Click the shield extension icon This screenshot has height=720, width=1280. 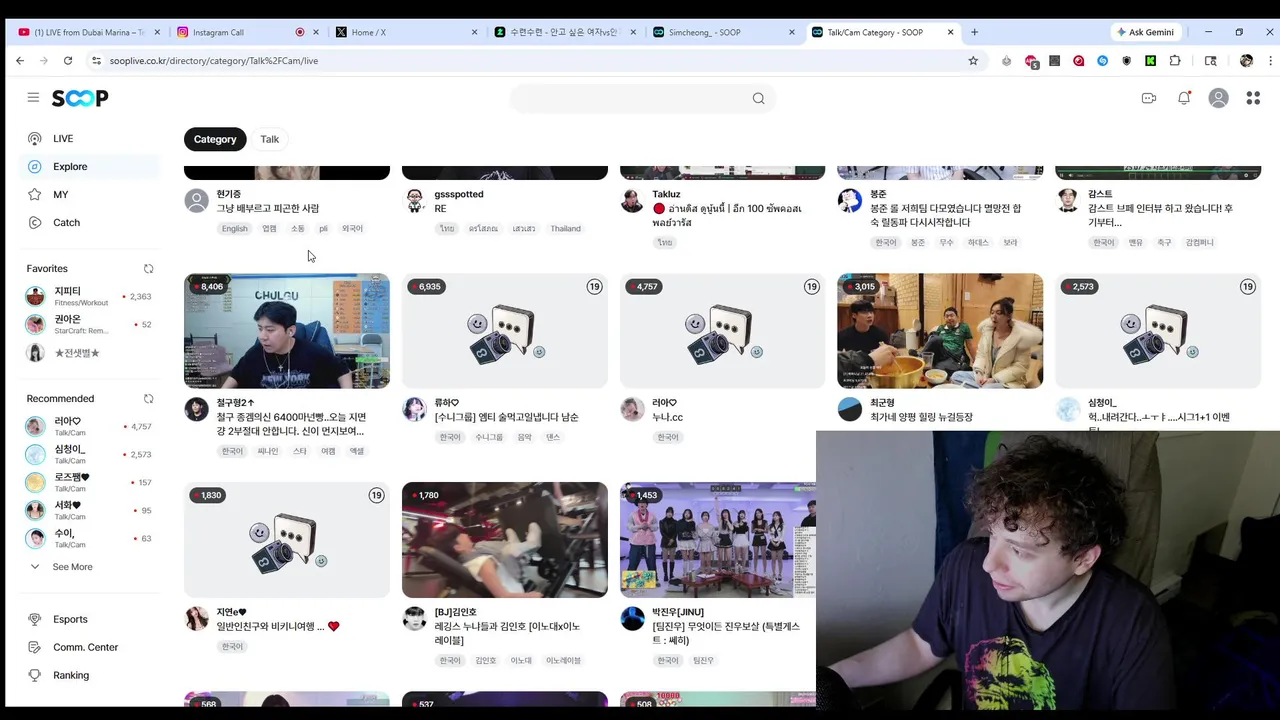pos(1127,61)
